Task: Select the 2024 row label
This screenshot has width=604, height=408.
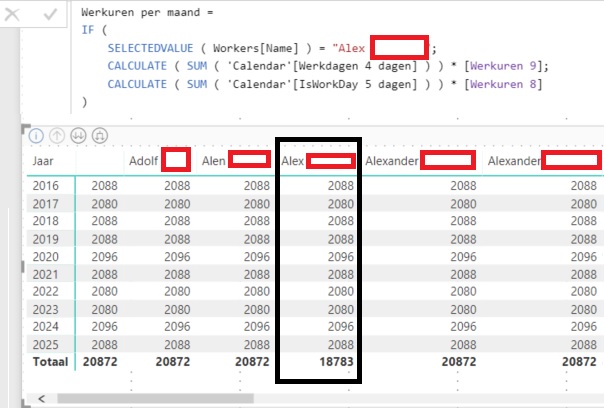Action: click(45, 327)
